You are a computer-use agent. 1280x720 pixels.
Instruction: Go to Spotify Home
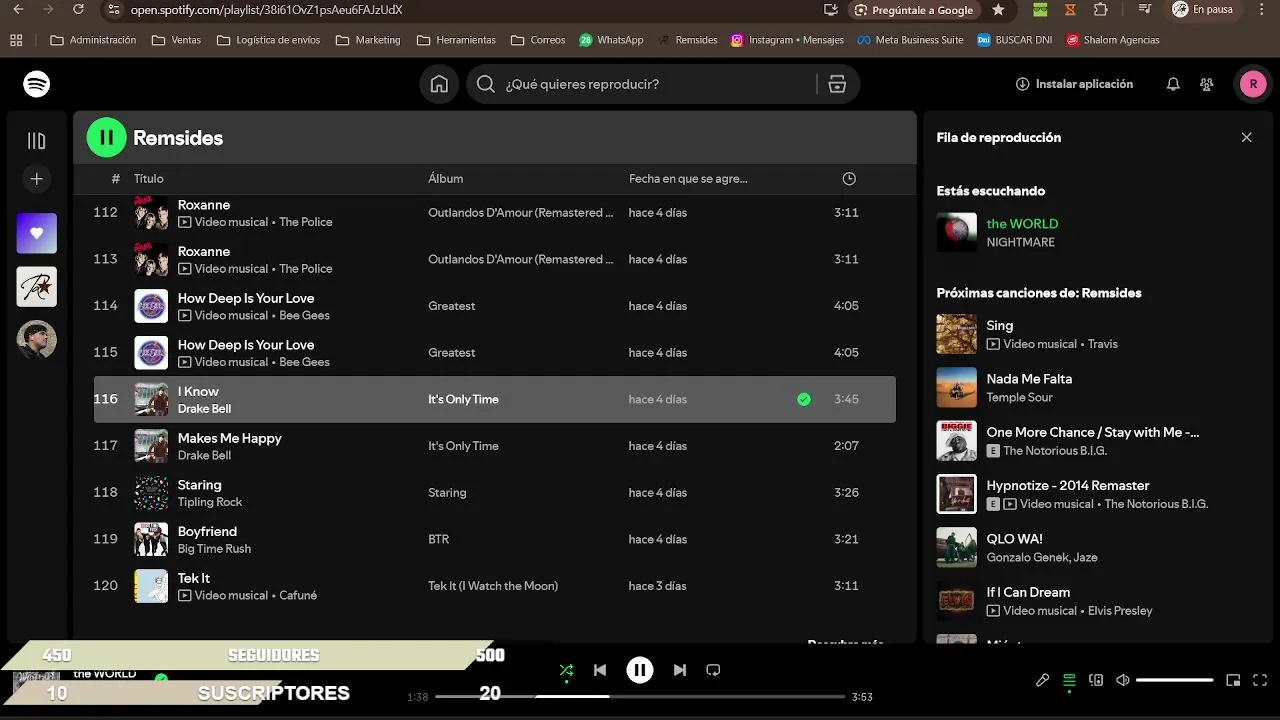(439, 84)
